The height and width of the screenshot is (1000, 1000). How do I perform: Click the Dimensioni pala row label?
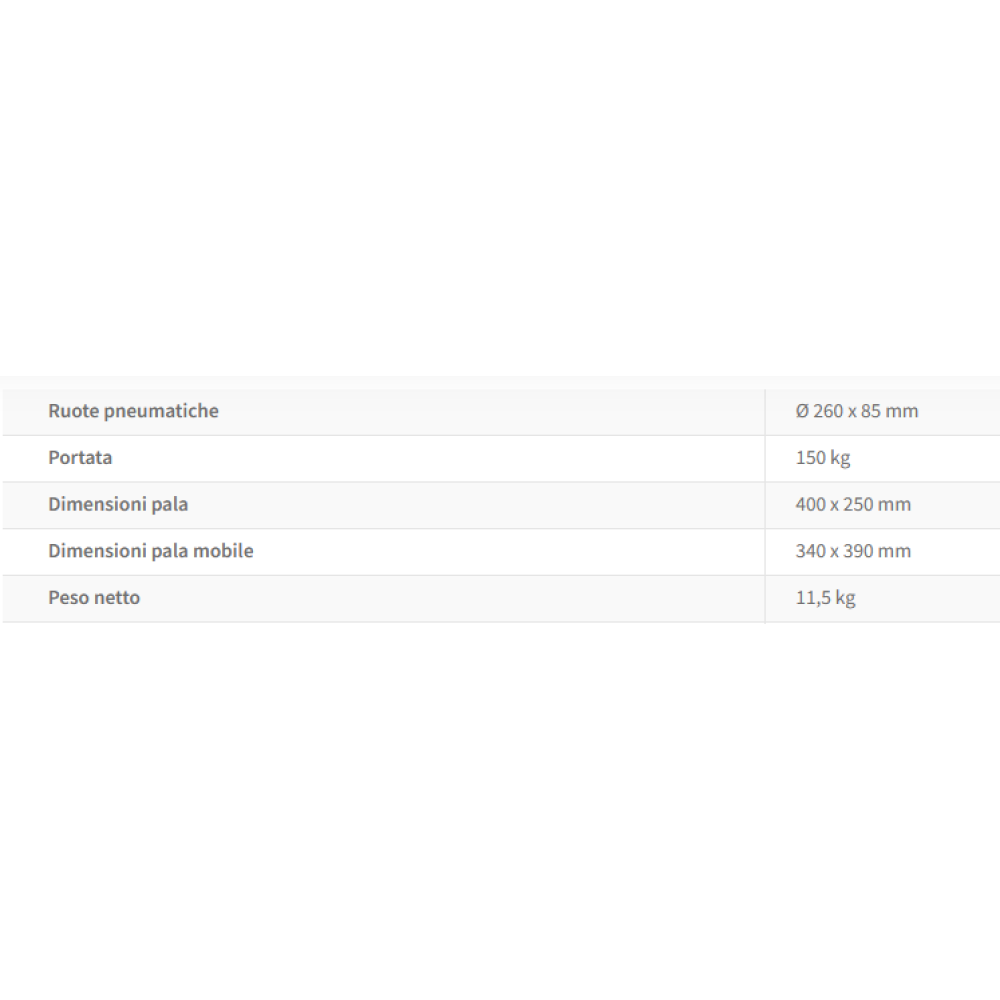coord(118,504)
